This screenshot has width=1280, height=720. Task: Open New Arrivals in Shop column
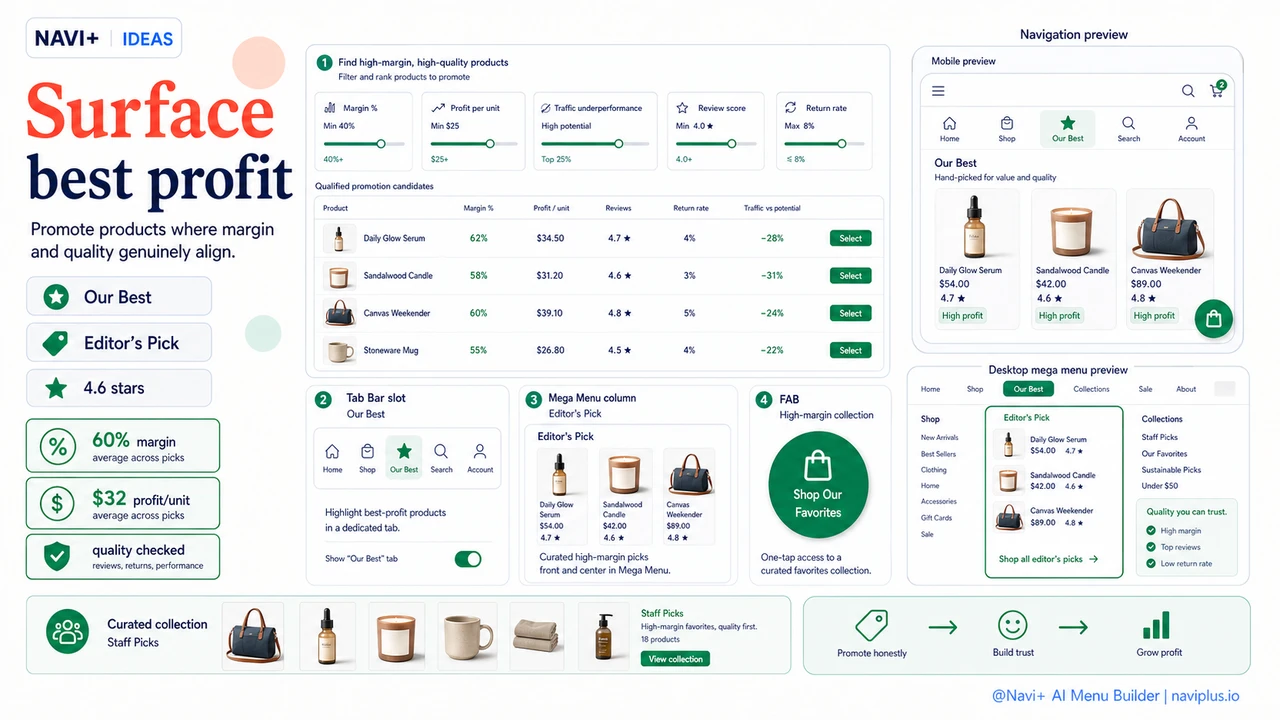pyautogui.click(x=940, y=438)
